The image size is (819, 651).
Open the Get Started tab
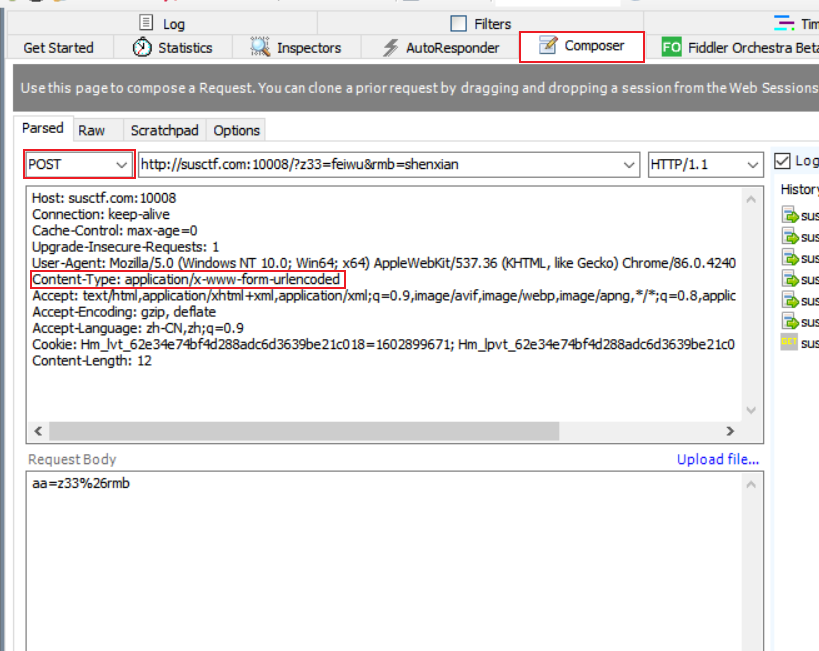[x=58, y=47]
